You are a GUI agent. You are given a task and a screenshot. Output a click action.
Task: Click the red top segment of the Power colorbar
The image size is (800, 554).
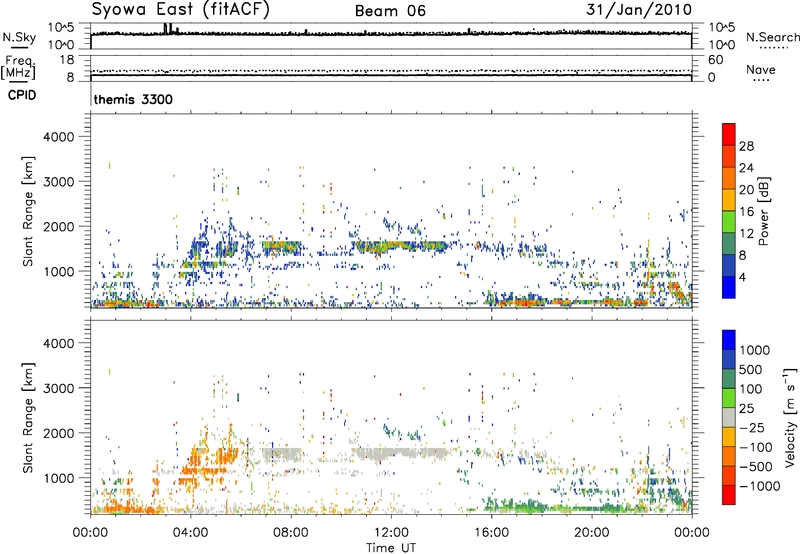pos(729,134)
